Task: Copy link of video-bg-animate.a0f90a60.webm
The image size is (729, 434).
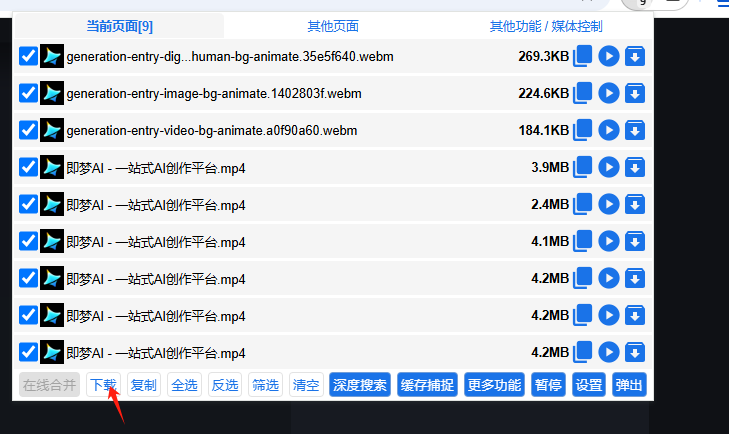Action: click(583, 130)
